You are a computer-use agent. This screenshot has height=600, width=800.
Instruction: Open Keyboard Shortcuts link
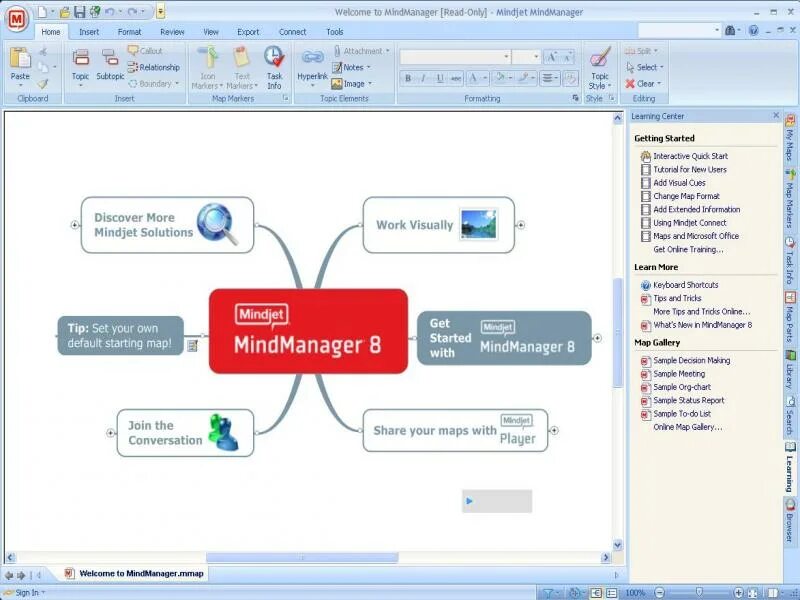click(686, 285)
